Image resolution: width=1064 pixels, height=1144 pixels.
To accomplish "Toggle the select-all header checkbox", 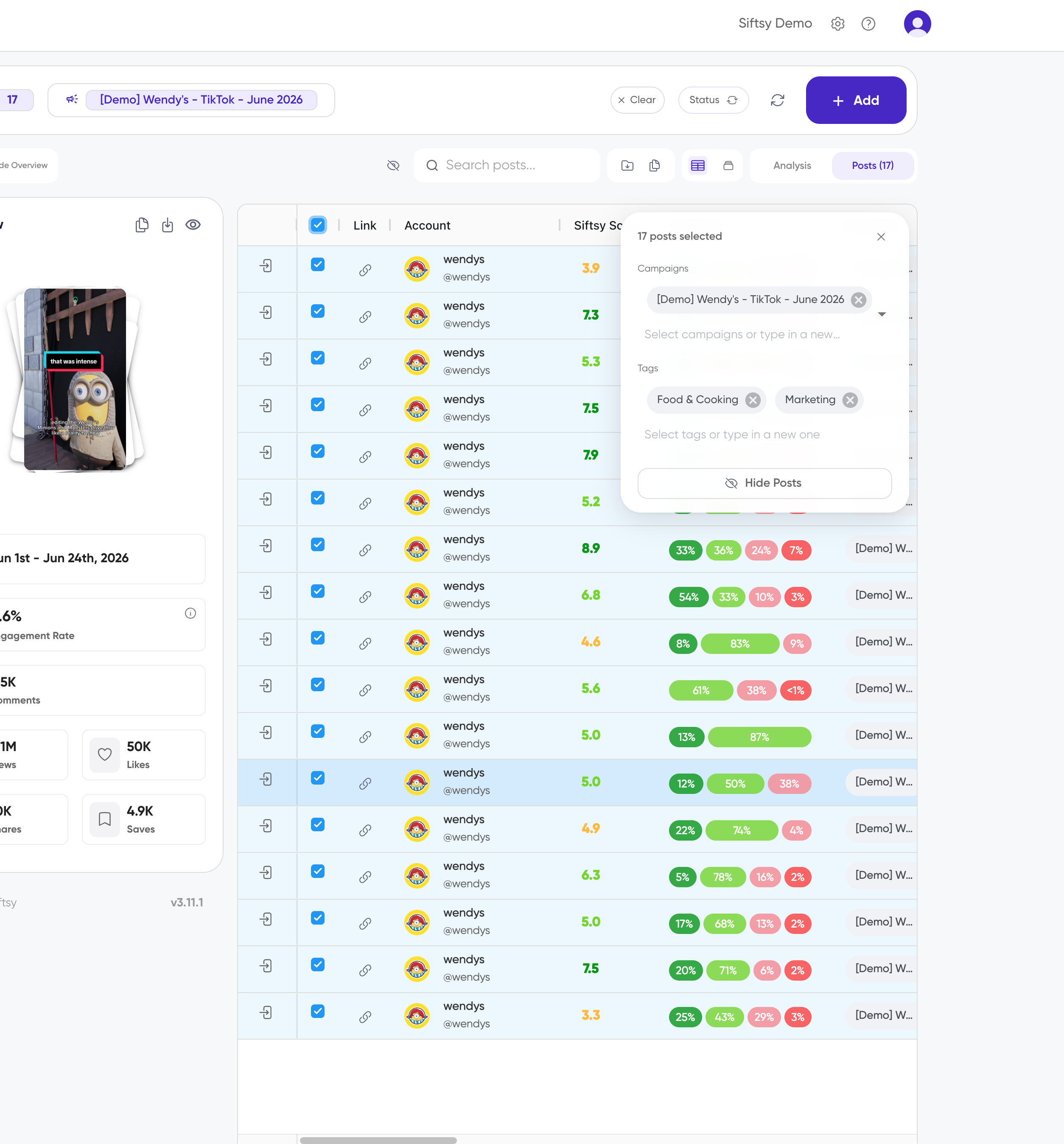I will tap(318, 225).
